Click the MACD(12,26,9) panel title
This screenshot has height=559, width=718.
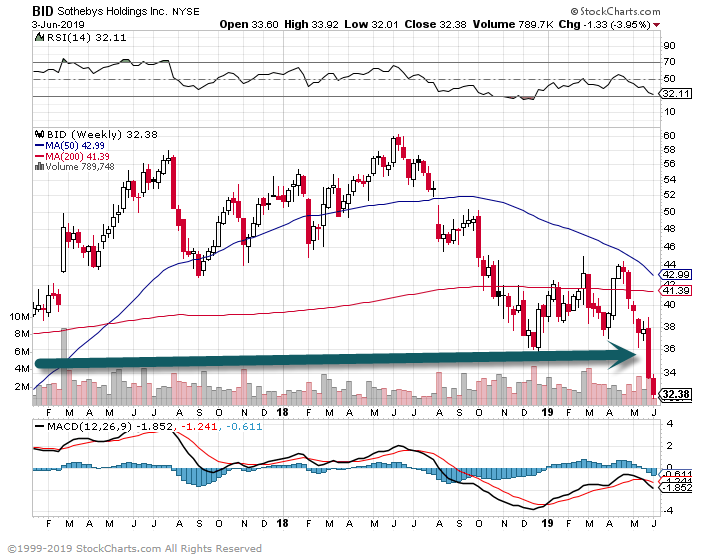click(89, 427)
